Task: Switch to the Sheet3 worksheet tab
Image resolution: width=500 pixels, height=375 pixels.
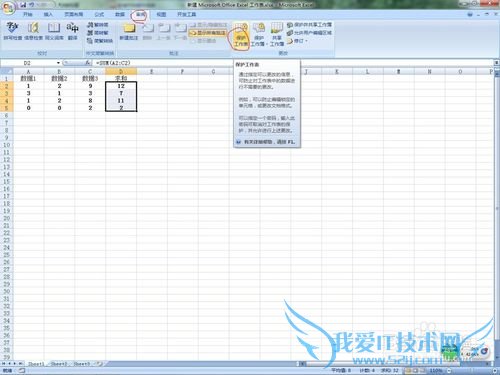Action: click(x=82, y=364)
